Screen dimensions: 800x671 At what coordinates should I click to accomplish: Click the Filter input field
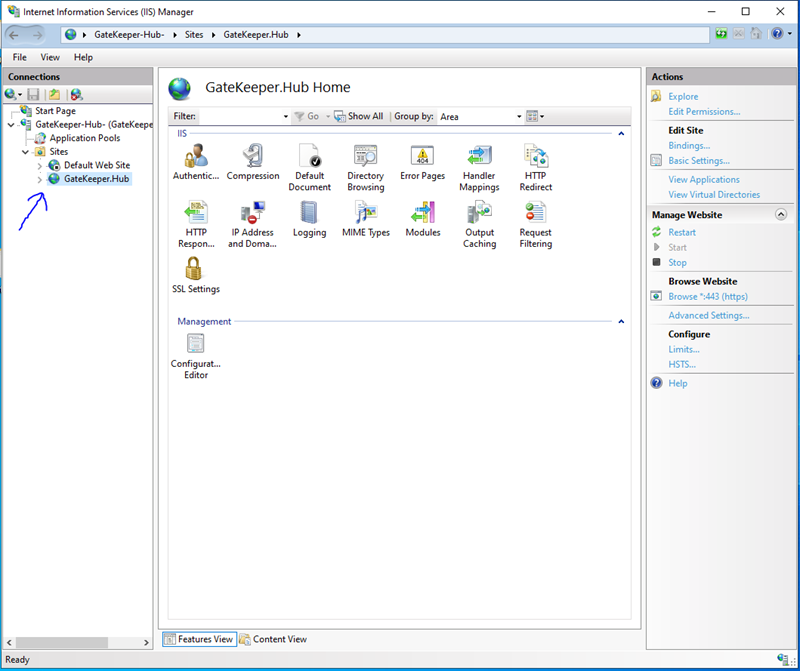click(240, 116)
